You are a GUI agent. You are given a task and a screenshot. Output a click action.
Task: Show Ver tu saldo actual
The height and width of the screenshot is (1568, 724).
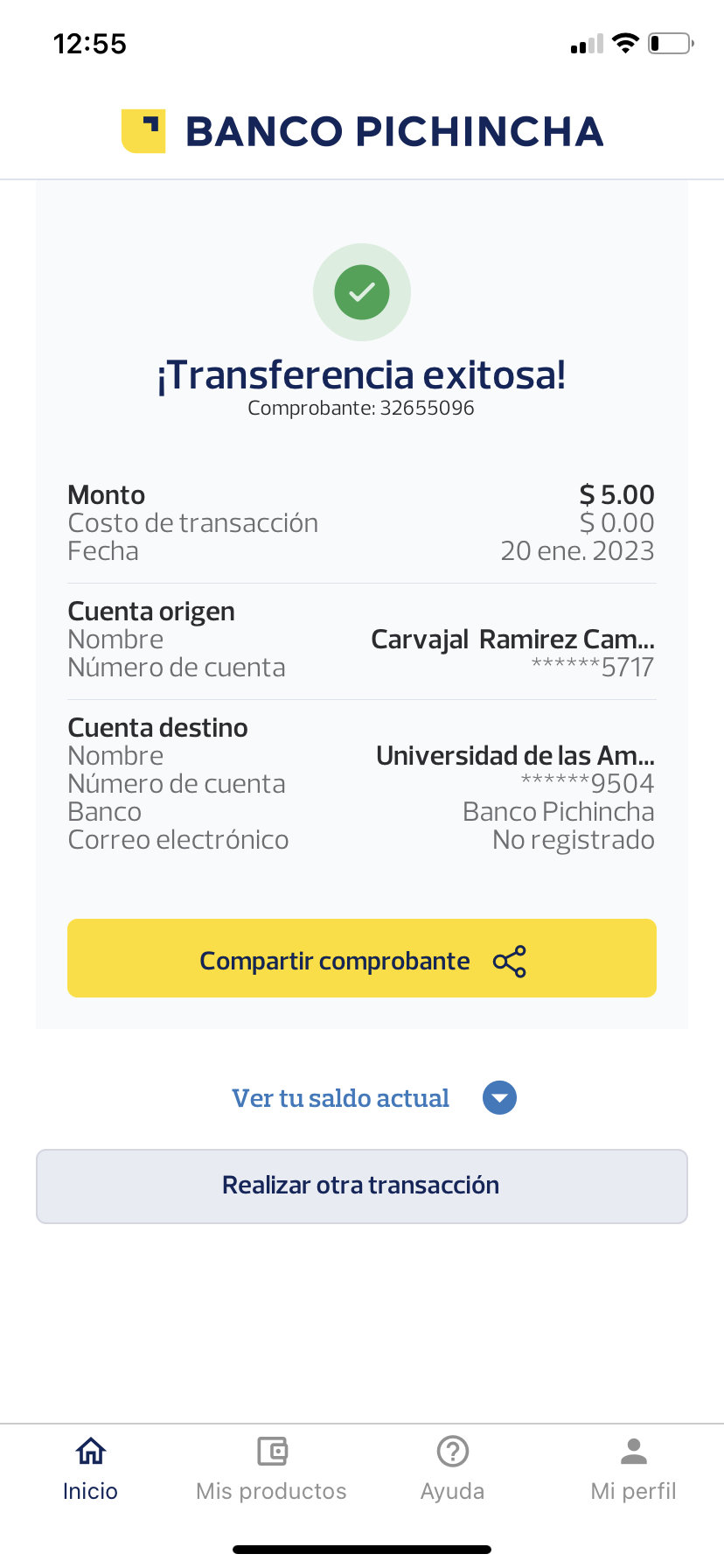340,1098
